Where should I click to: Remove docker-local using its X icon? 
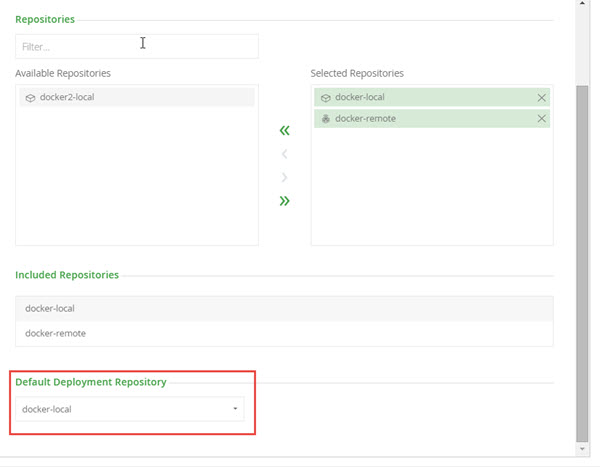[542, 97]
